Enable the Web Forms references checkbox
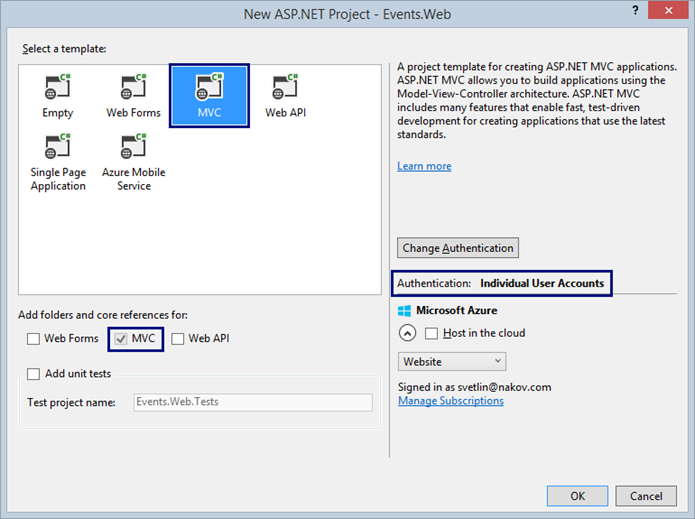The height and width of the screenshot is (519, 695). pyautogui.click(x=35, y=339)
